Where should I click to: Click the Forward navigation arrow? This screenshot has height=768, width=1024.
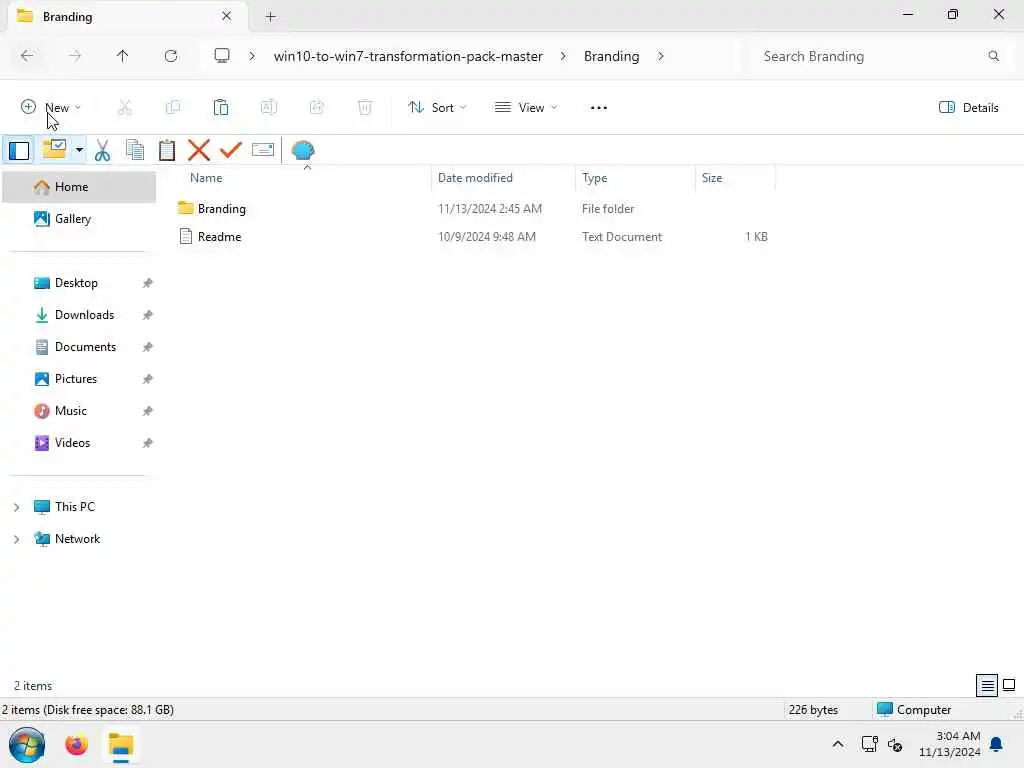click(x=75, y=56)
